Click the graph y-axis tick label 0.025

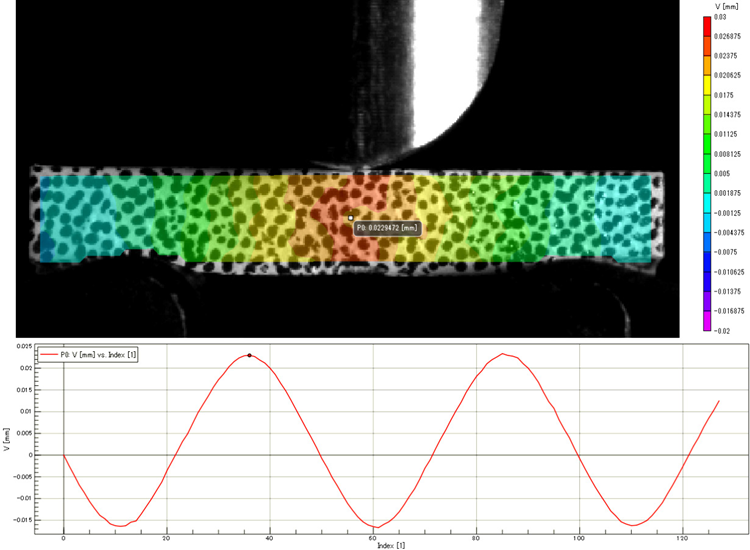coord(24,346)
